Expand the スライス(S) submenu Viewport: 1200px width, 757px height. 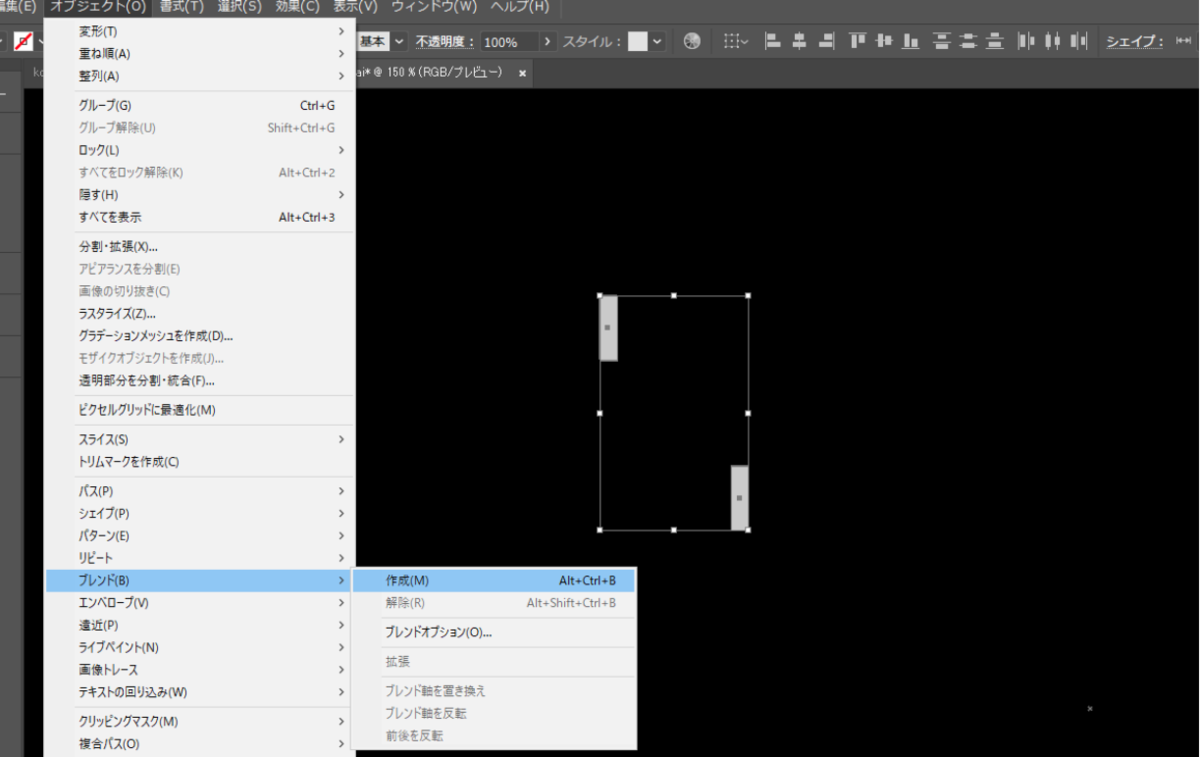[x=199, y=439]
